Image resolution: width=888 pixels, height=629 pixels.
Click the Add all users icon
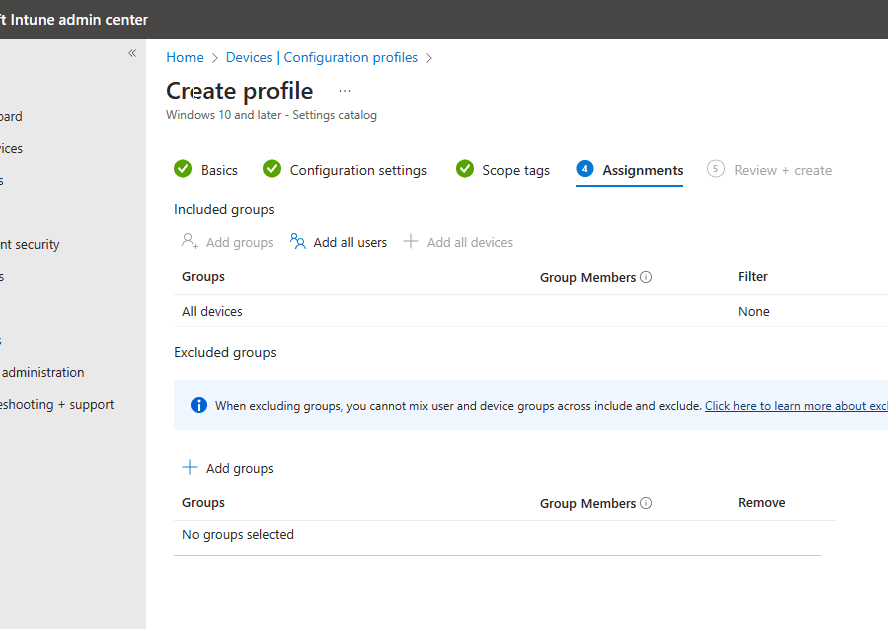pos(297,241)
